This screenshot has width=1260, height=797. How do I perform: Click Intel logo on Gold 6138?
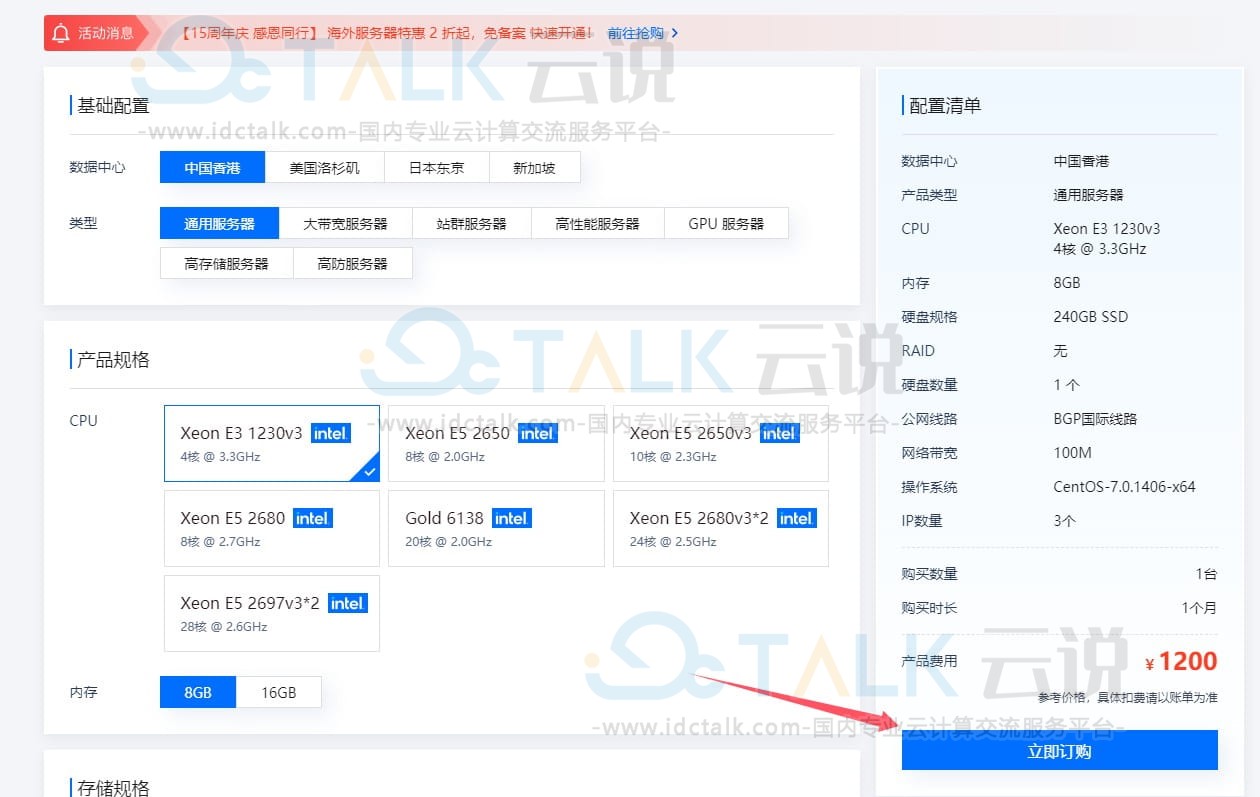[512, 518]
